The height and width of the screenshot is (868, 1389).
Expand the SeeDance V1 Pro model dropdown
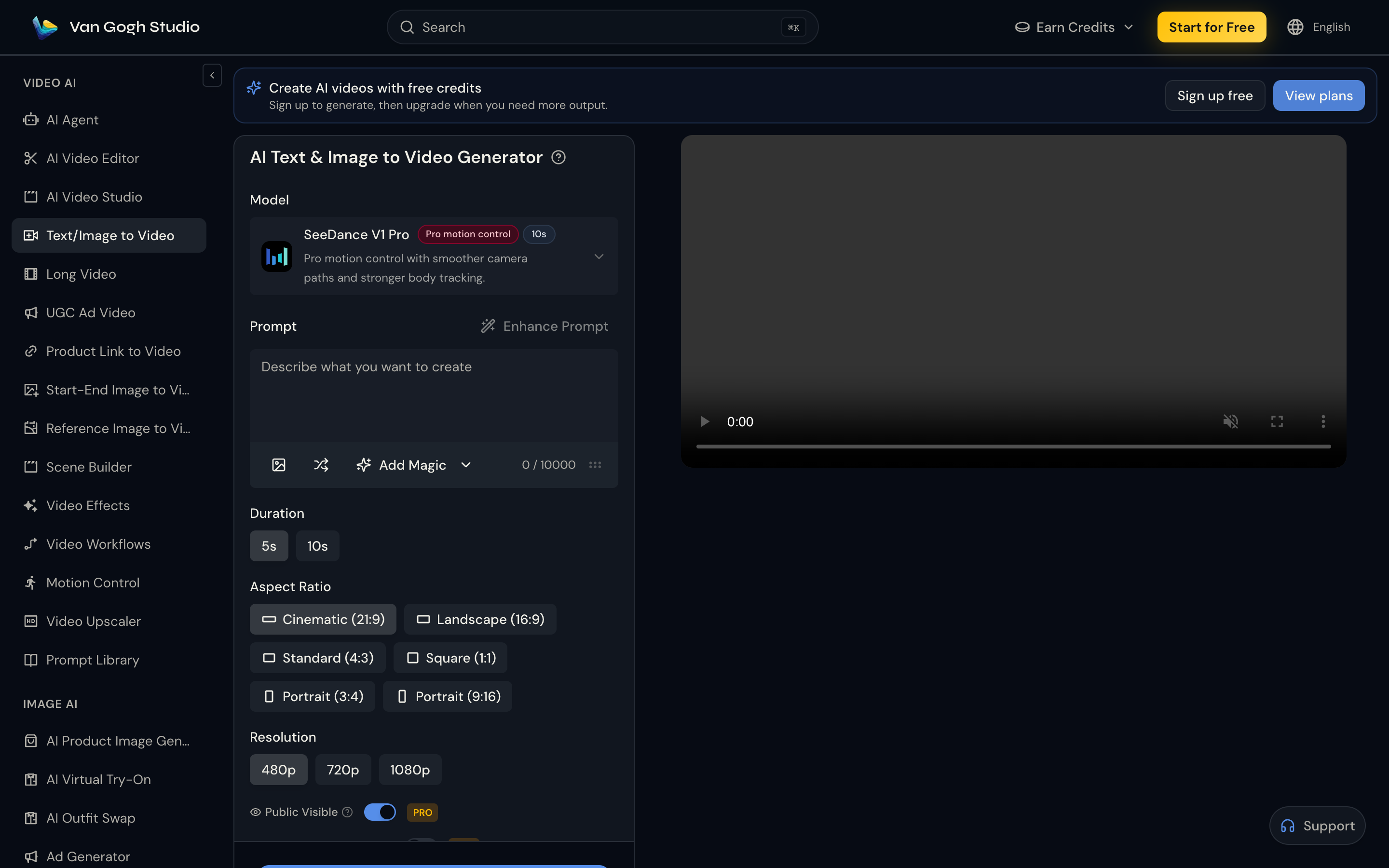(x=599, y=256)
